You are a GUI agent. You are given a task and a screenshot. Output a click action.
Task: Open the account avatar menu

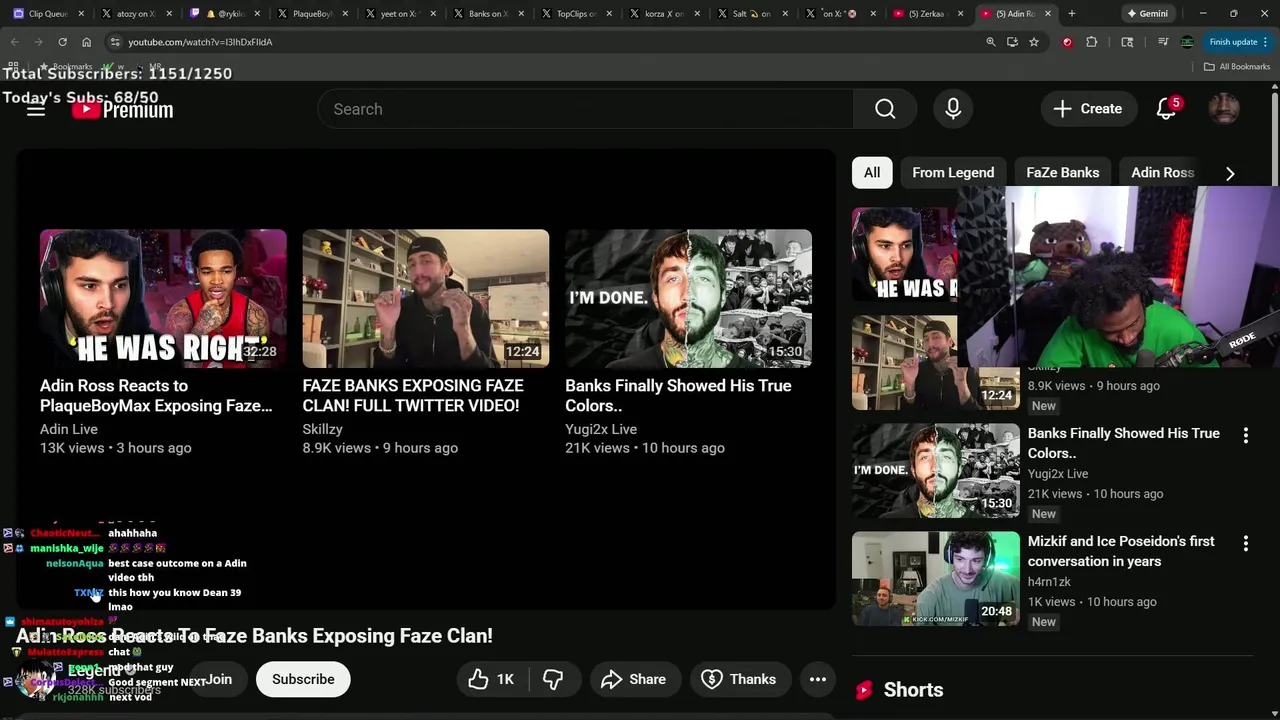[x=1224, y=109]
